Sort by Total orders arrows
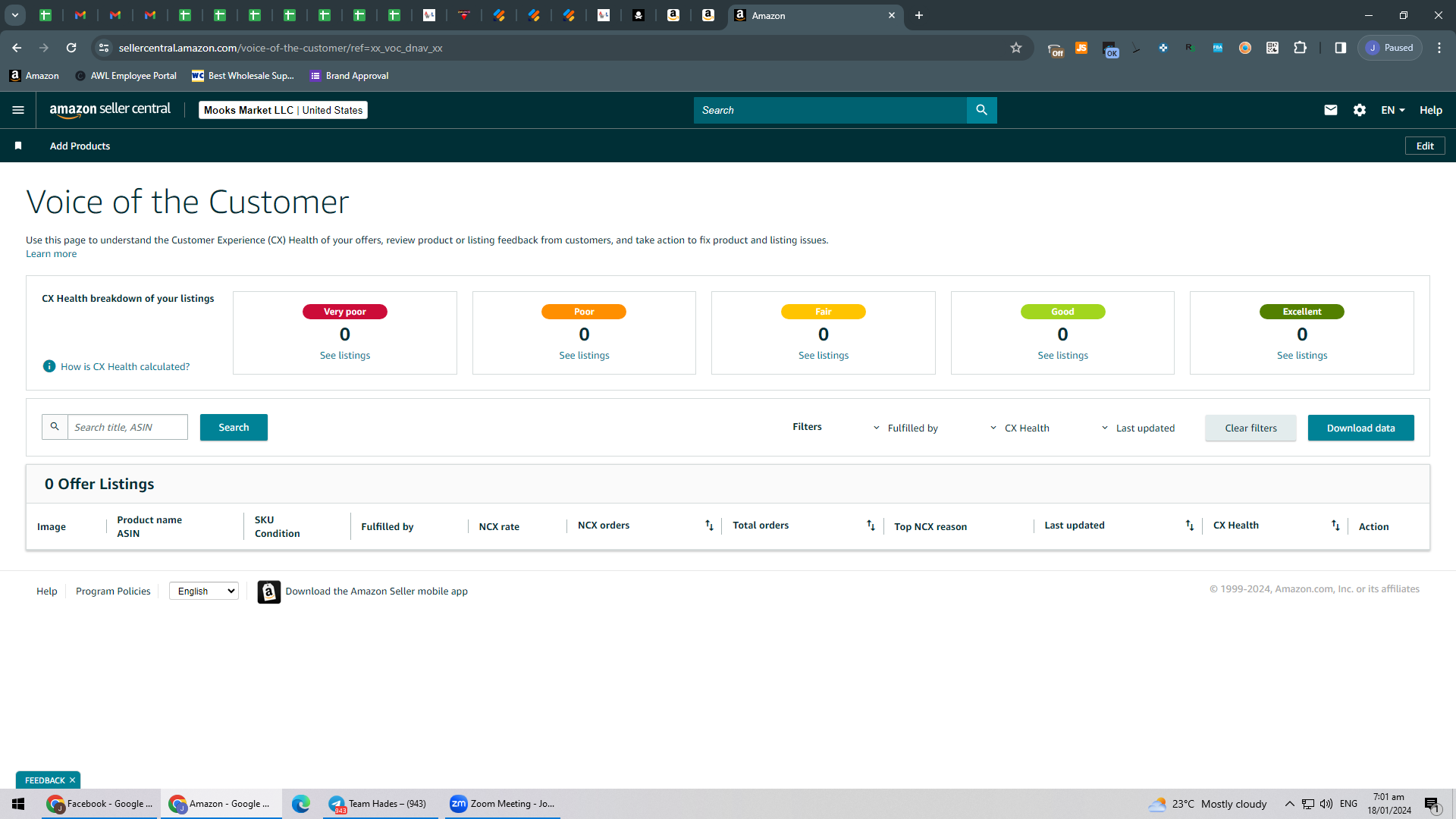1456x819 pixels. (871, 526)
